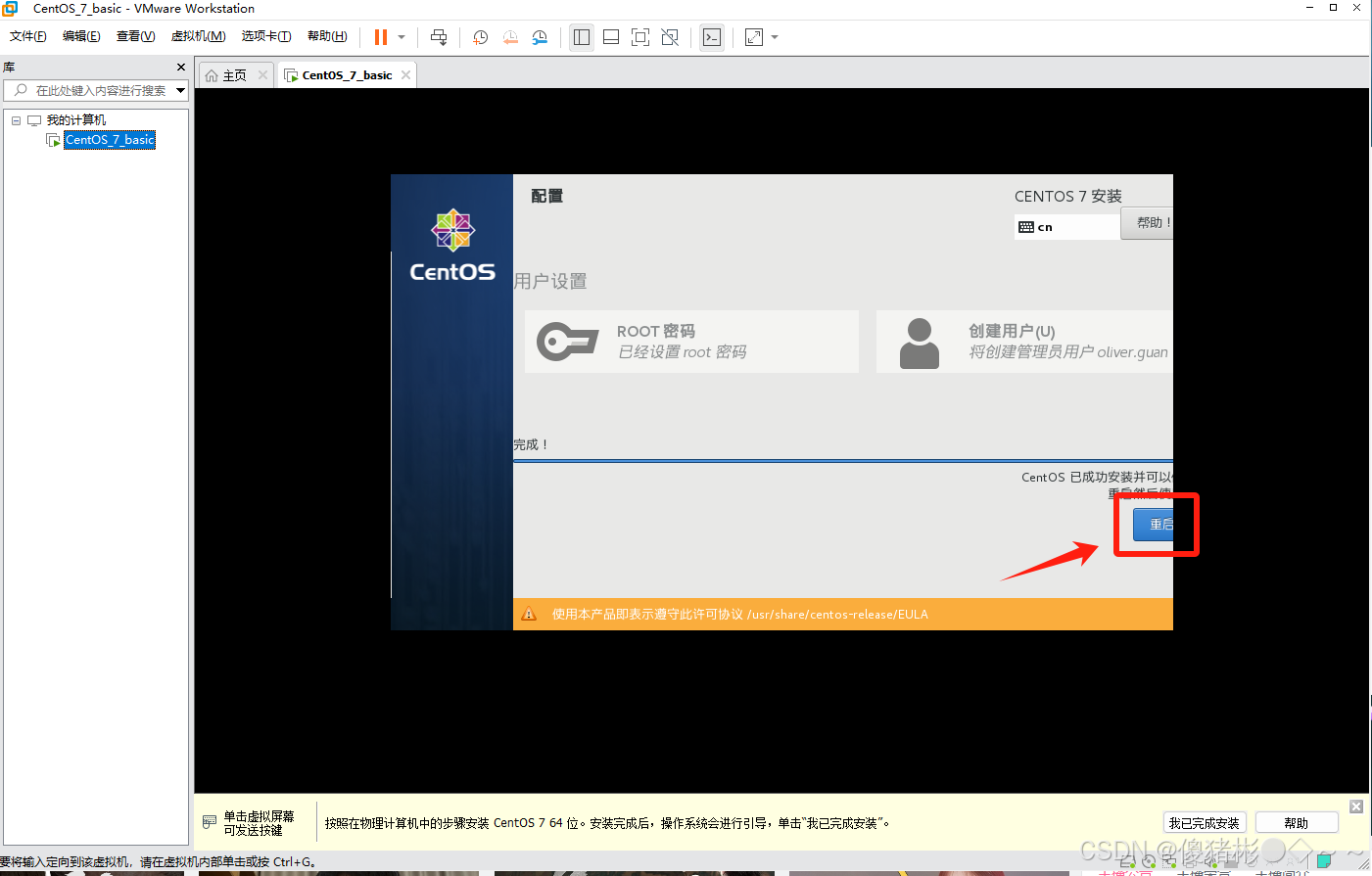1372x876 pixels.
Task: Click the cn keyboard layout indicator
Action: coord(1067,227)
